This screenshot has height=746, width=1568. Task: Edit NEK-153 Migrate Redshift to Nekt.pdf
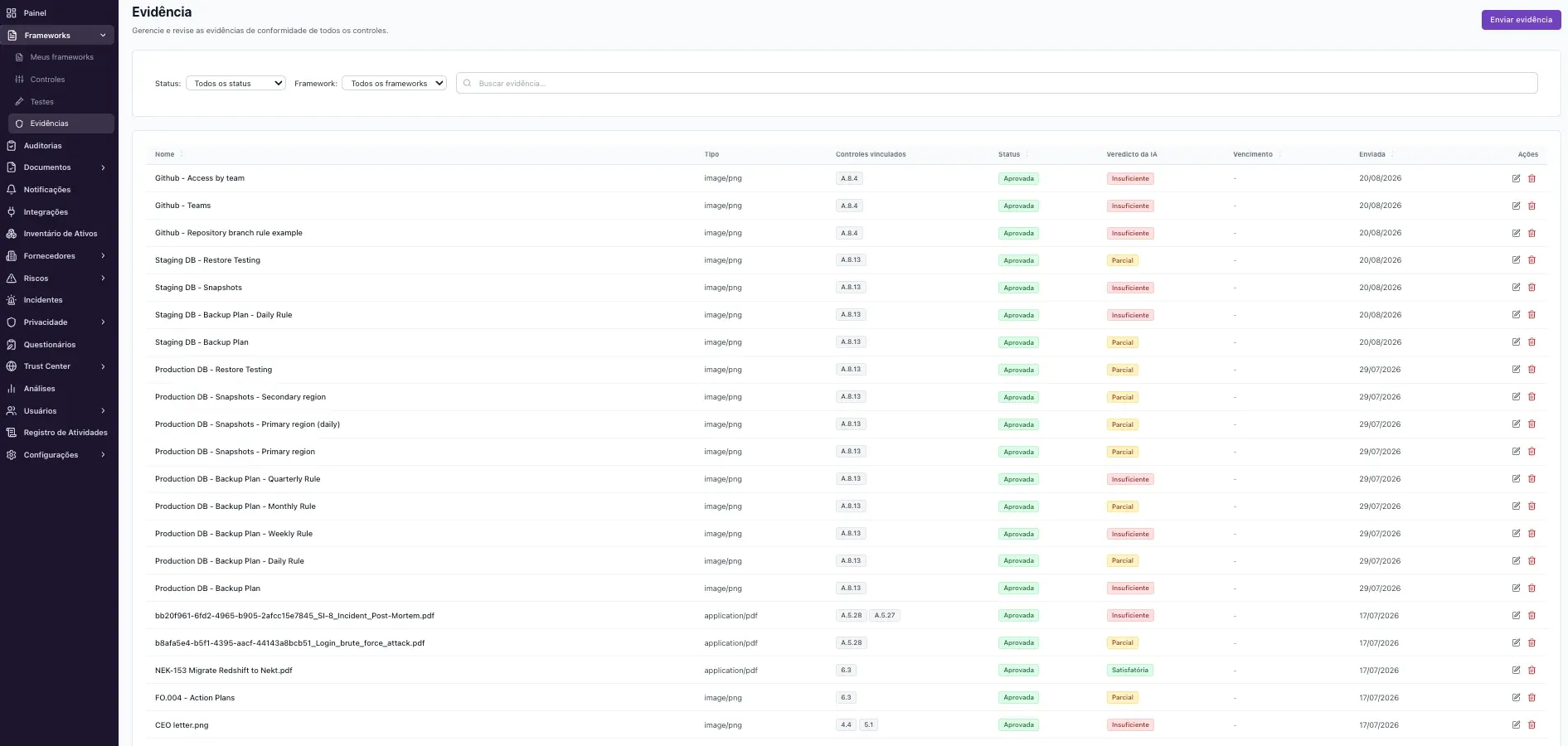[x=1516, y=671]
